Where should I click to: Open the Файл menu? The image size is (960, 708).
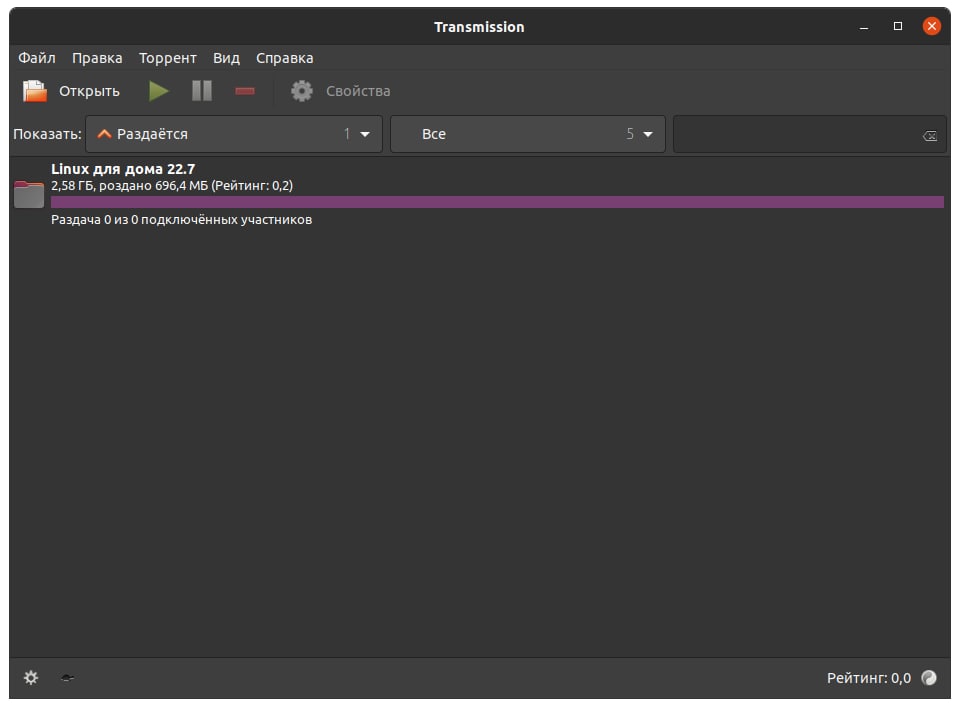(x=37, y=58)
